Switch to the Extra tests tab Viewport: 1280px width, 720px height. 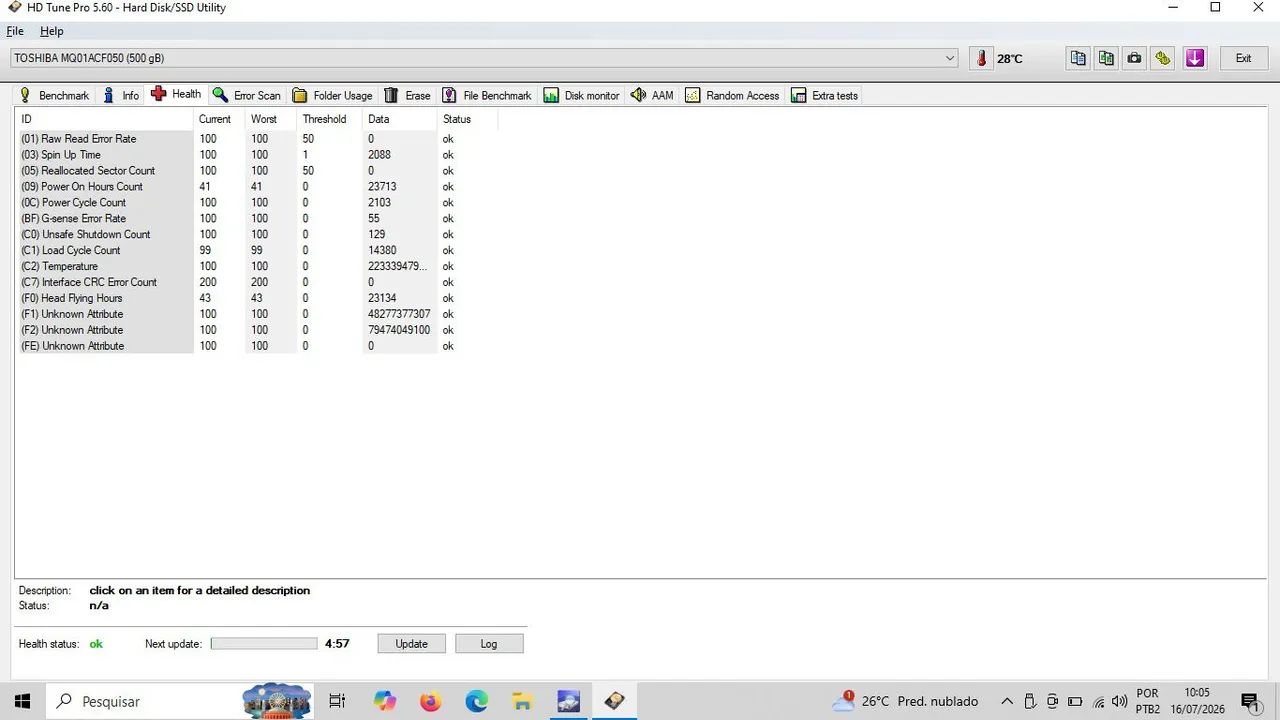click(x=825, y=96)
